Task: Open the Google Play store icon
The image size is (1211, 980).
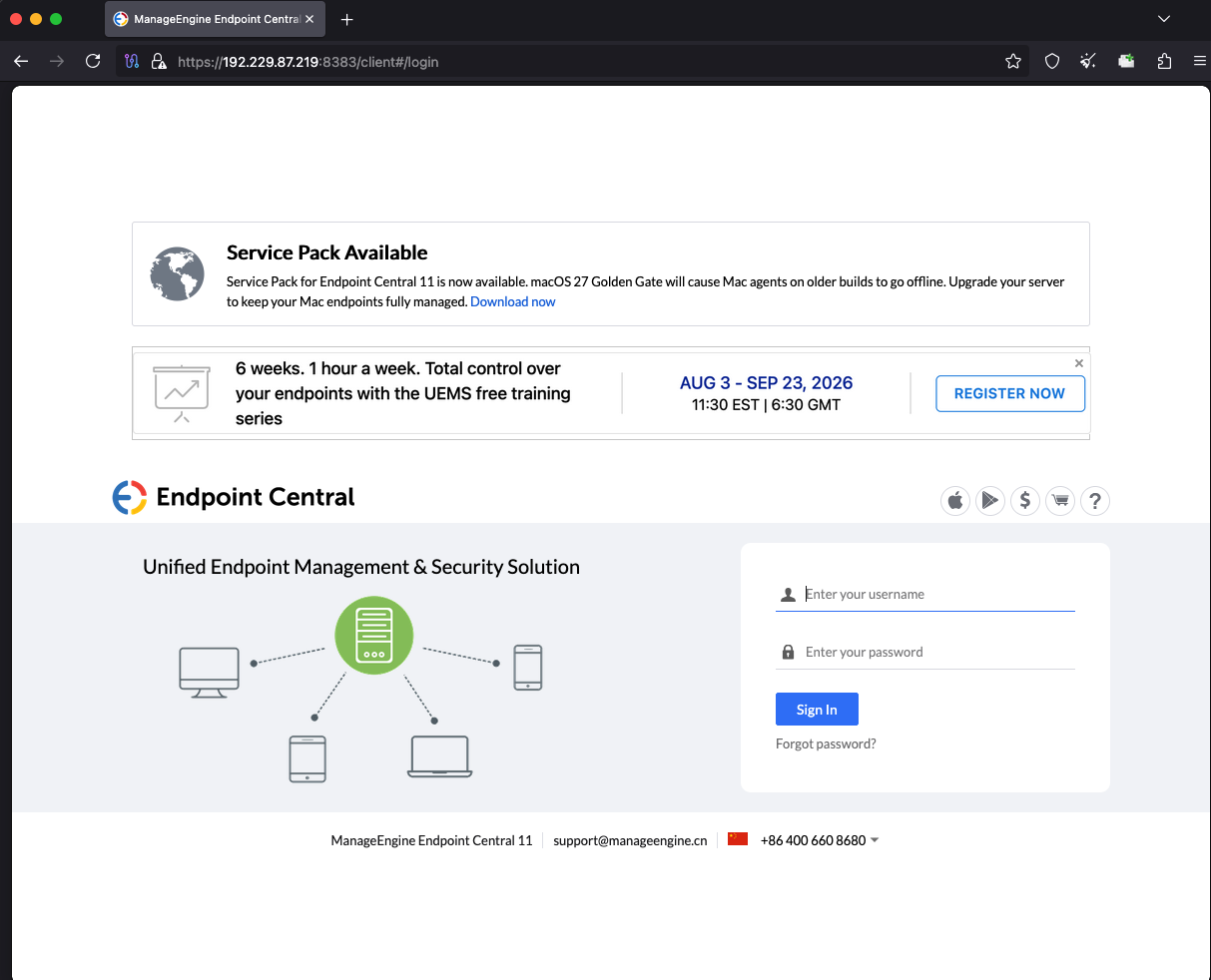Action: point(990,500)
